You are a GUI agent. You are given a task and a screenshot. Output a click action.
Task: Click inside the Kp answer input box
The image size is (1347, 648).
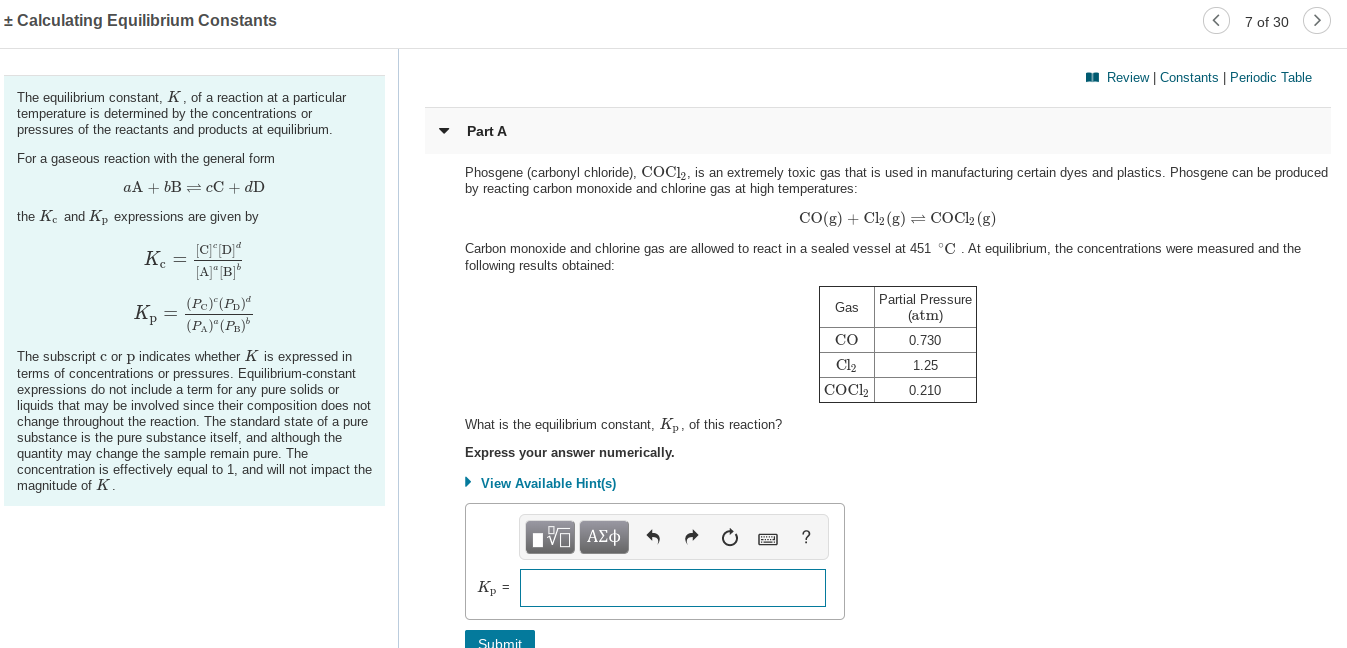pos(672,588)
